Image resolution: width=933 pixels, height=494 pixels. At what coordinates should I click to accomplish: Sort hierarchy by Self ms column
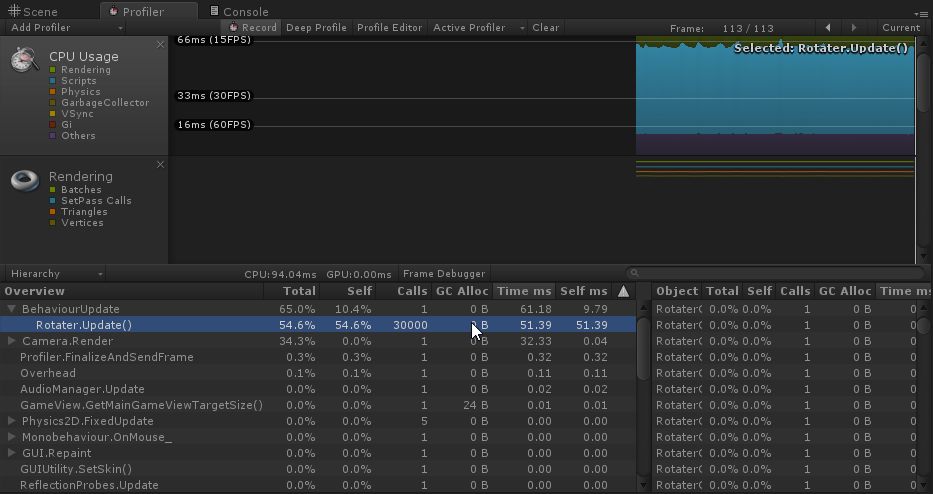coord(584,291)
